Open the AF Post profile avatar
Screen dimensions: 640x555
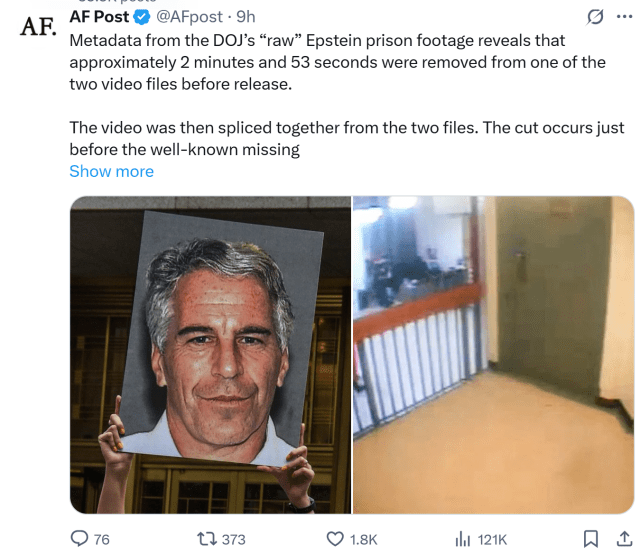point(38,27)
